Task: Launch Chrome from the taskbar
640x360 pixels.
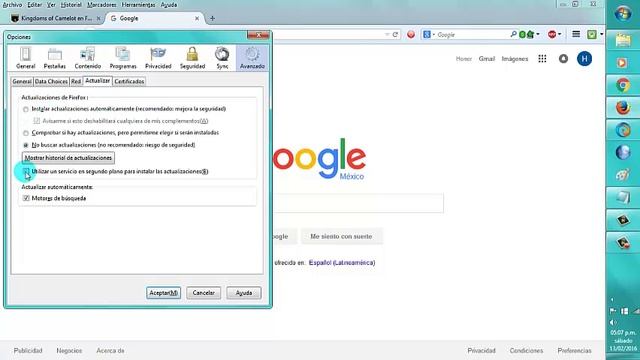Action: click(x=623, y=85)
